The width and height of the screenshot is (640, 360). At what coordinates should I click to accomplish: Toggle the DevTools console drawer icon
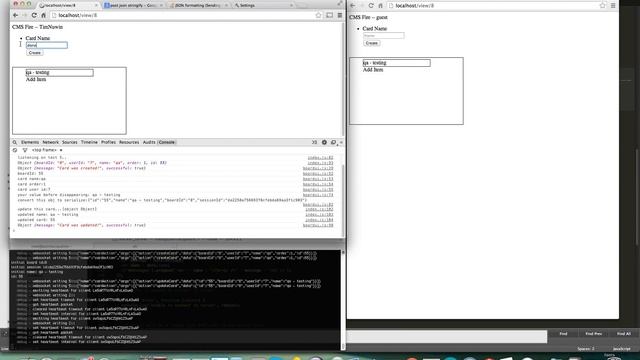tap(314, 142)
